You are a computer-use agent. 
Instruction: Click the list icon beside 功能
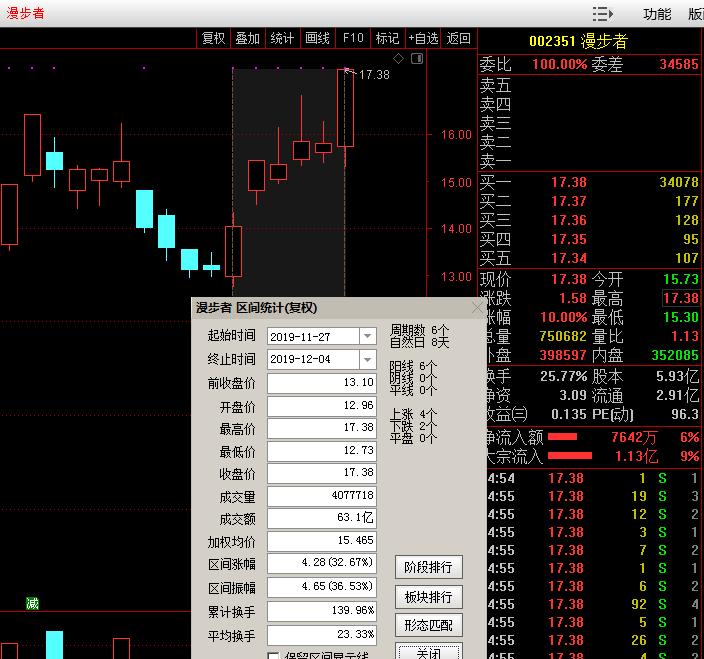(x=602, y=14)
